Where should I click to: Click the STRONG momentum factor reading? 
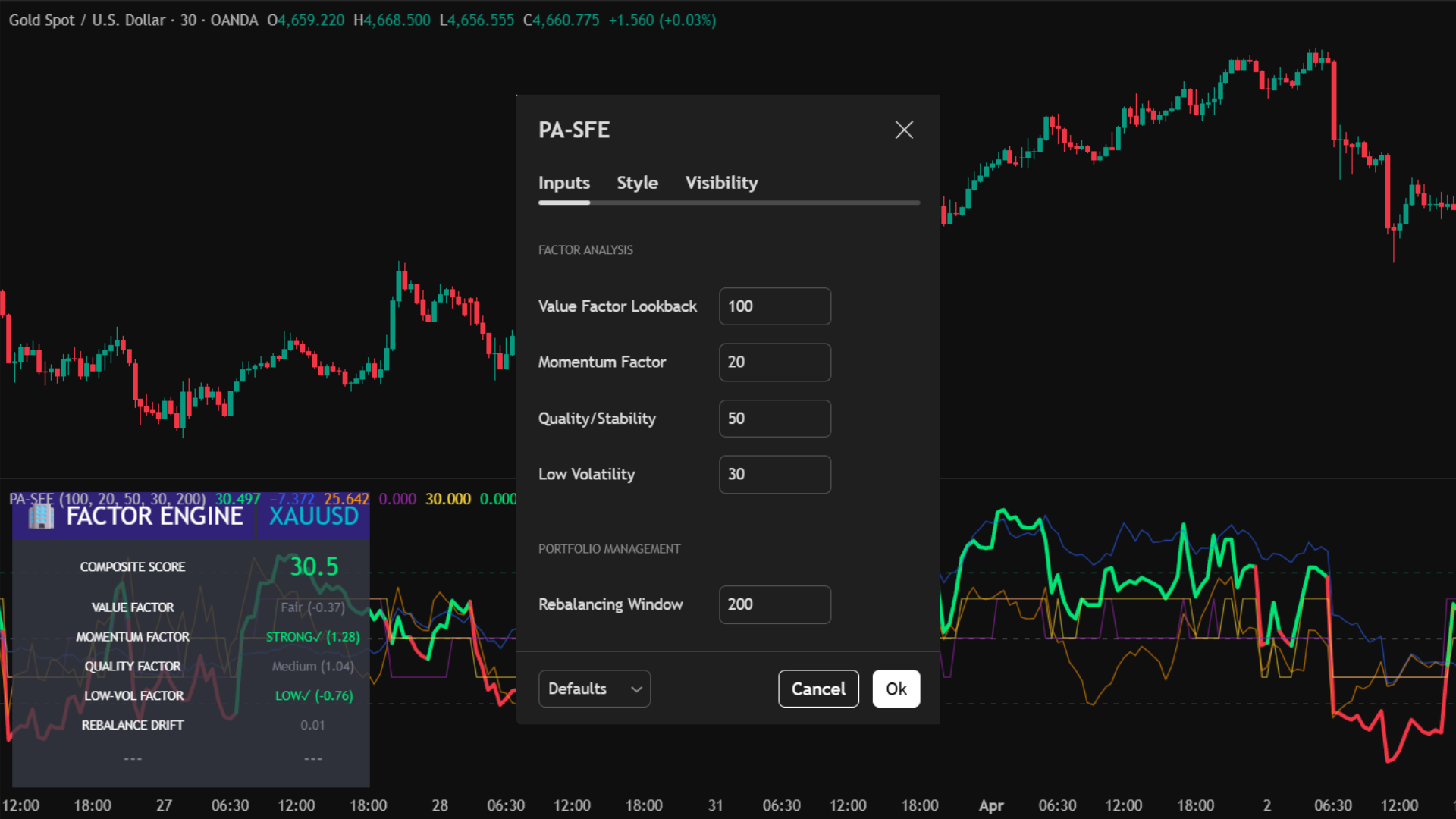(312, 637)
